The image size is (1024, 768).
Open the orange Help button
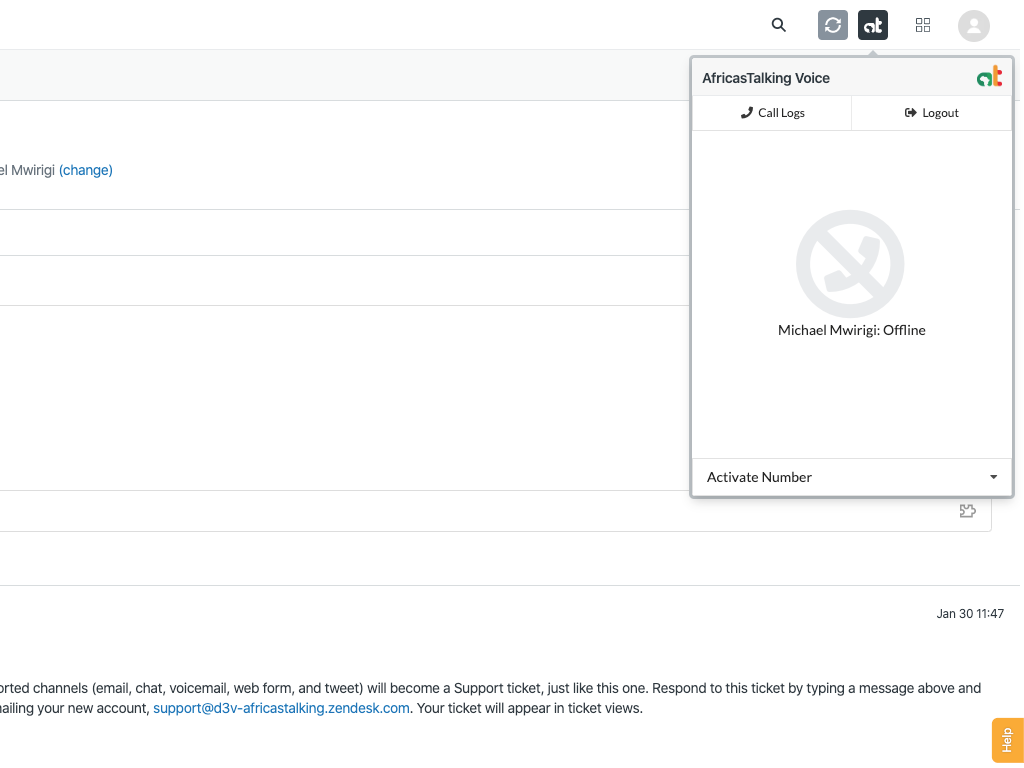click(1007, 740)
